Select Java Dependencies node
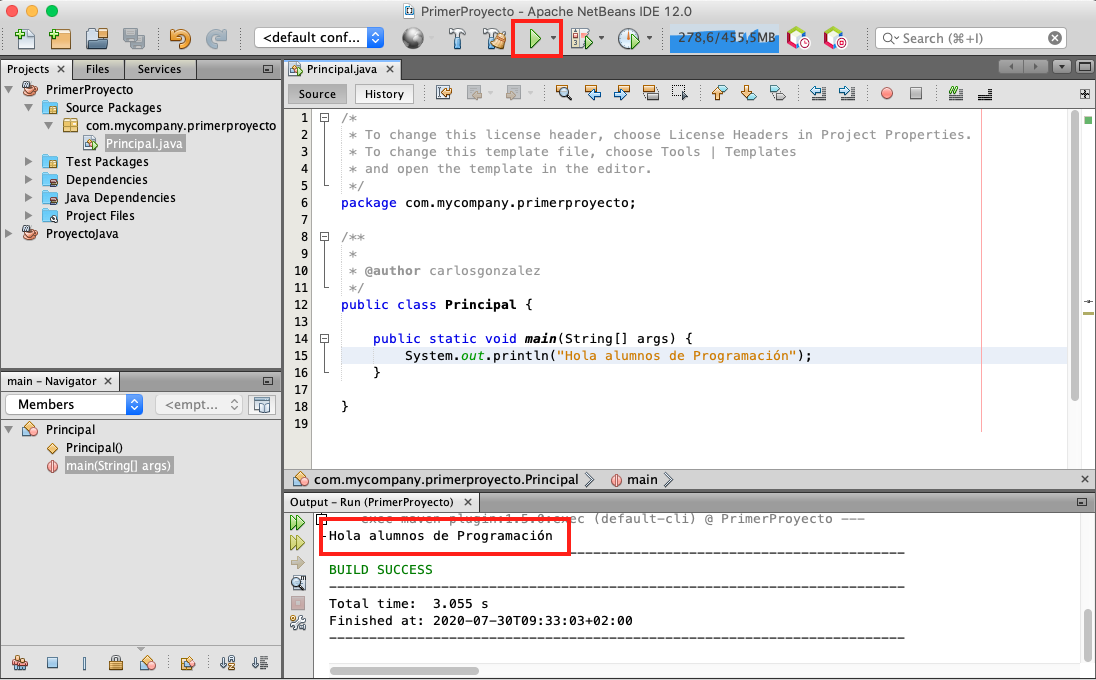 point(120,198)
